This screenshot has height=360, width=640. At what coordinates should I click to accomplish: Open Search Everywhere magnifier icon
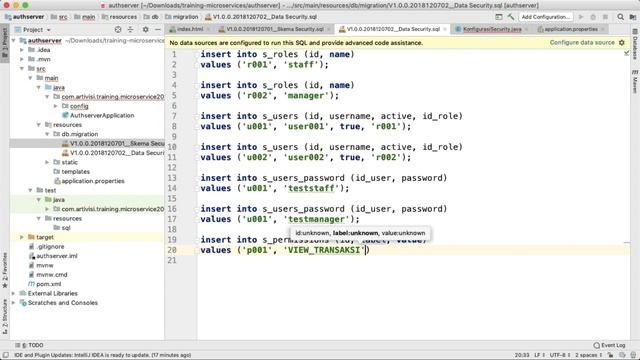coord(620,17)
